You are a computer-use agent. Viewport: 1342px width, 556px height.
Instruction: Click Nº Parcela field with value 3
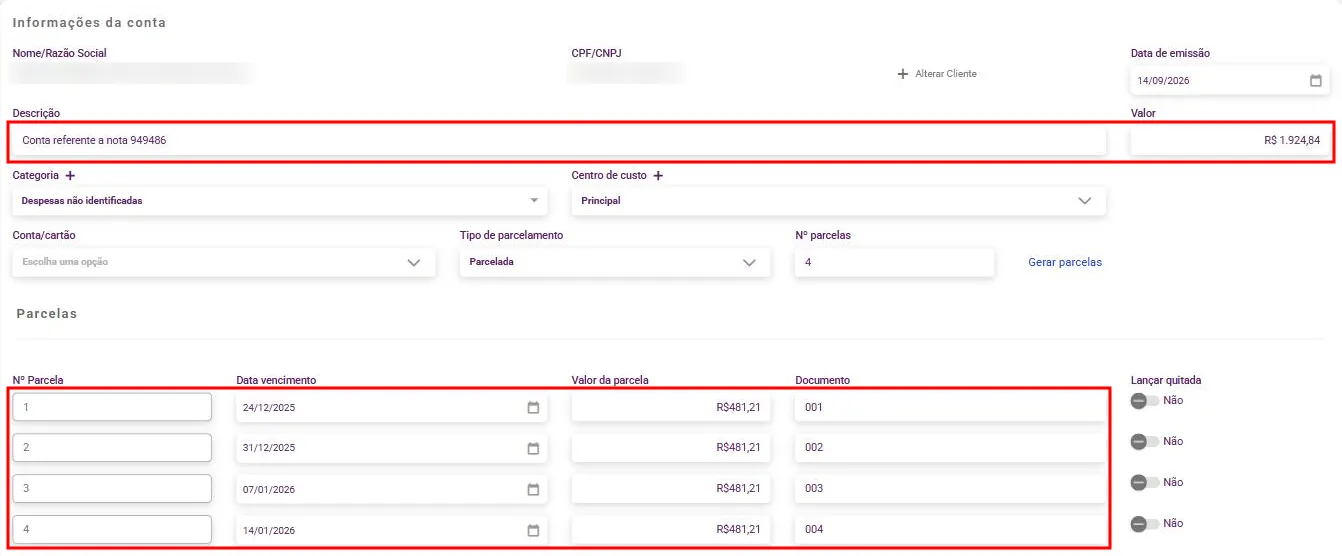[112, 489]
